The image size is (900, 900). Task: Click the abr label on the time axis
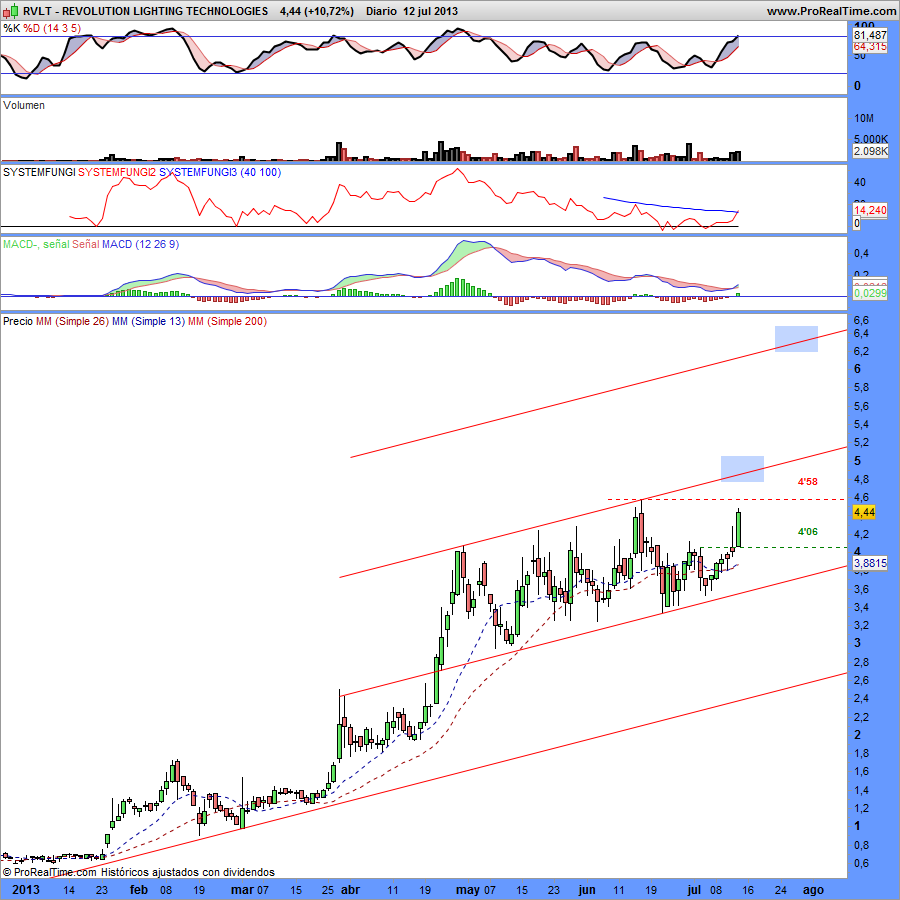tap(350, 890)
